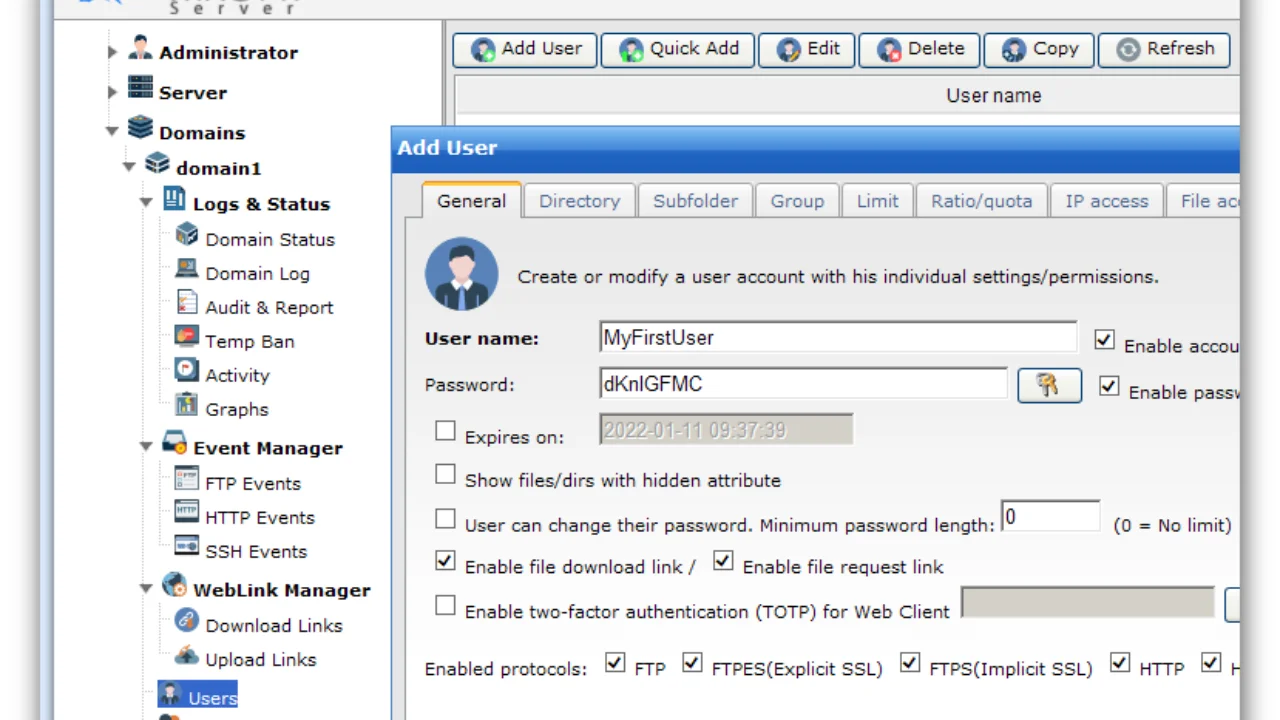The width and height of the screenshot is (1280, 720).
Task: Open the Subfolder tab
Action: [x=695, y=200]
